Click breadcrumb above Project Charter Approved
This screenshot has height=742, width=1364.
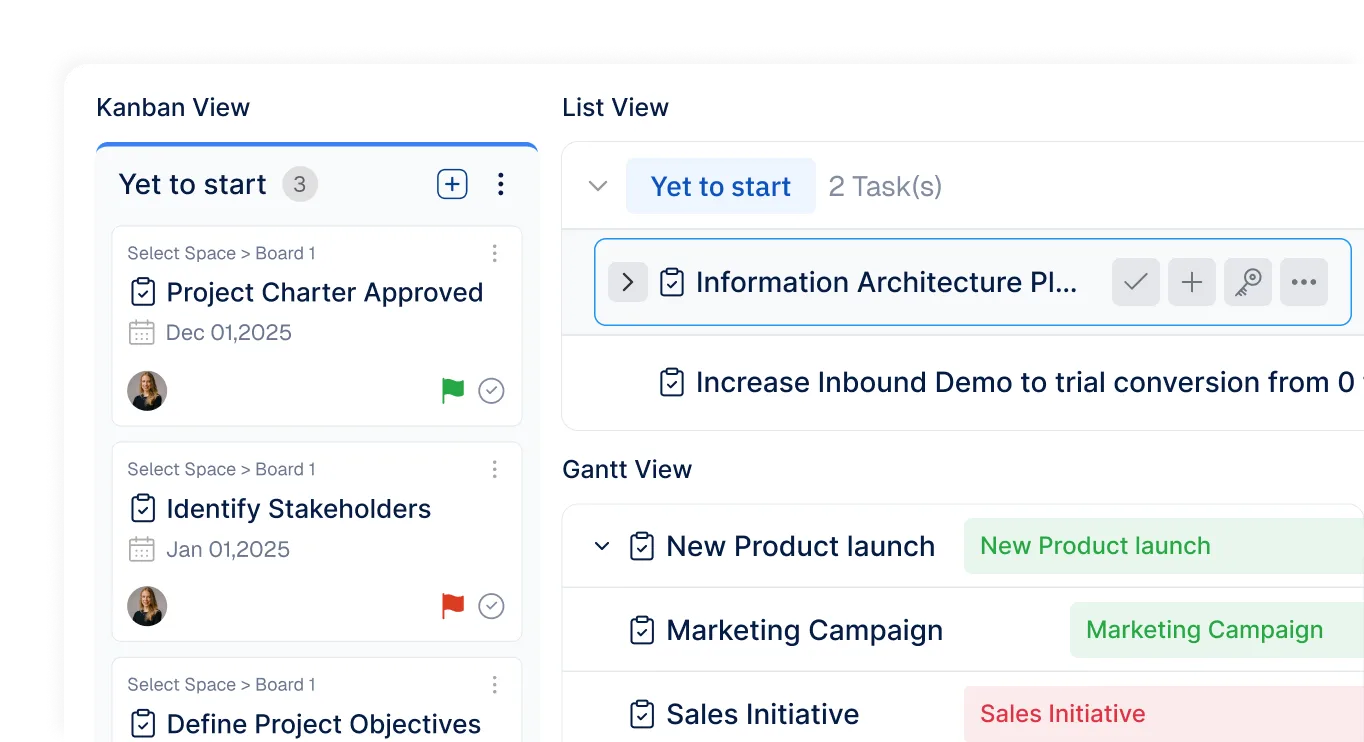pos(222,254)
